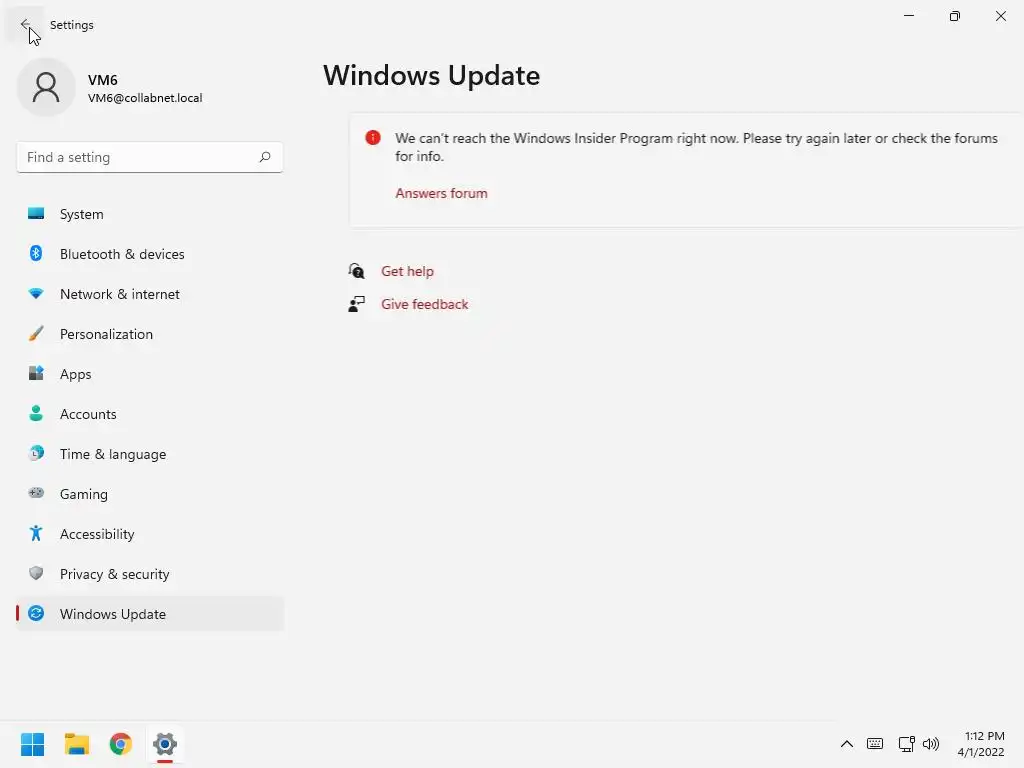Click the System monitor icon in sidebar
The width and height of the screenshot is (1024, 768).
click(x=36, y=214)
